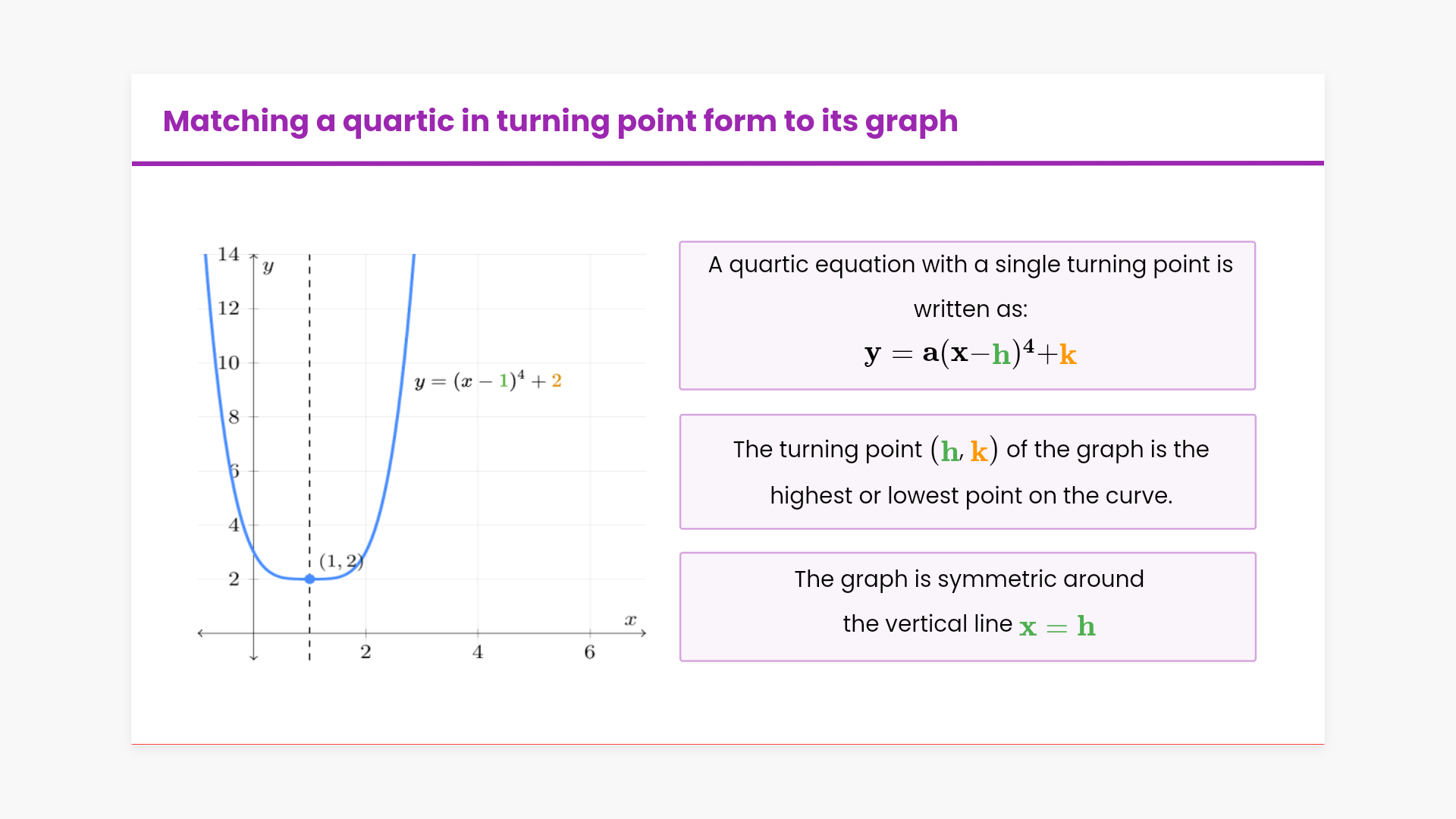
Task: Click the slide title about matching a quartic
Action: [x=560, y=121]
